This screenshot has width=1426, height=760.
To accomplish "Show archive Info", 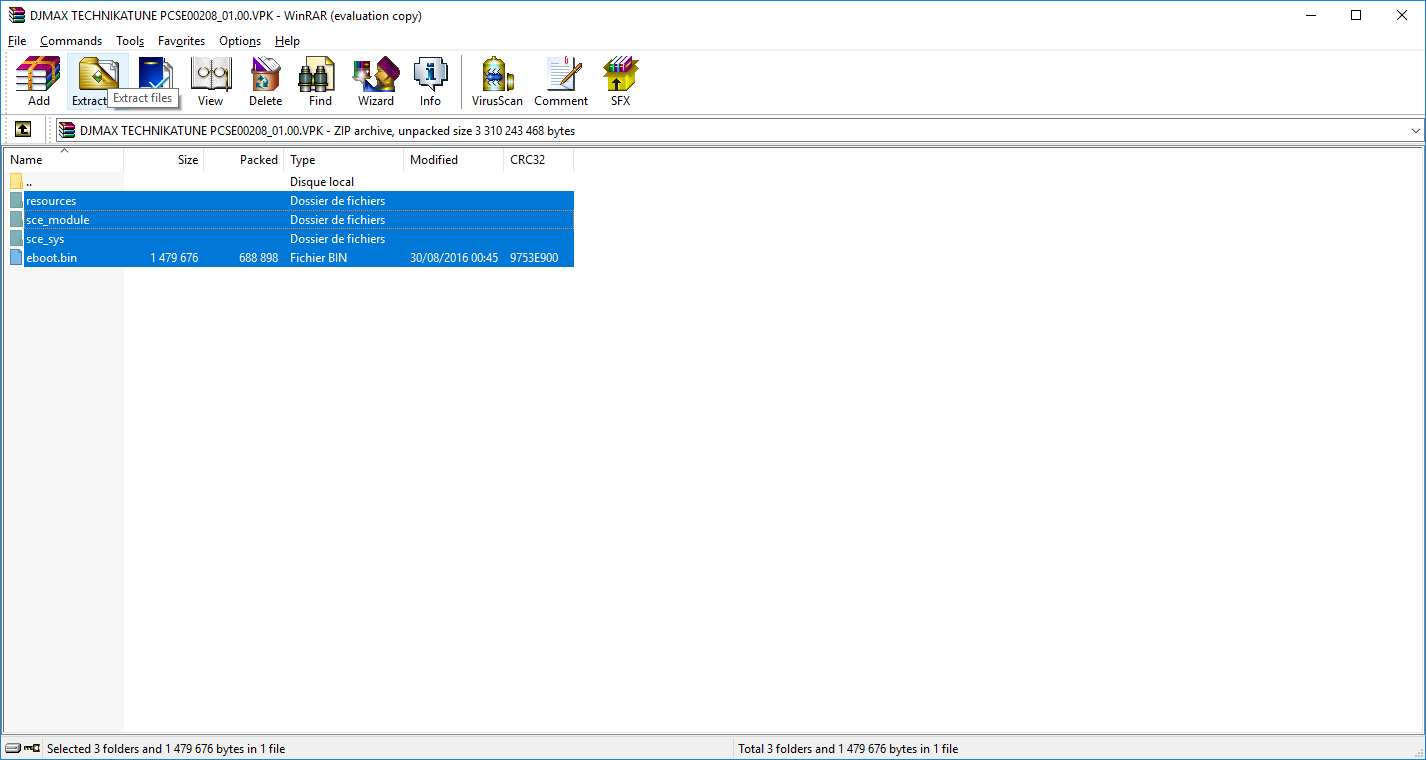I will click(x=430, y=81).
